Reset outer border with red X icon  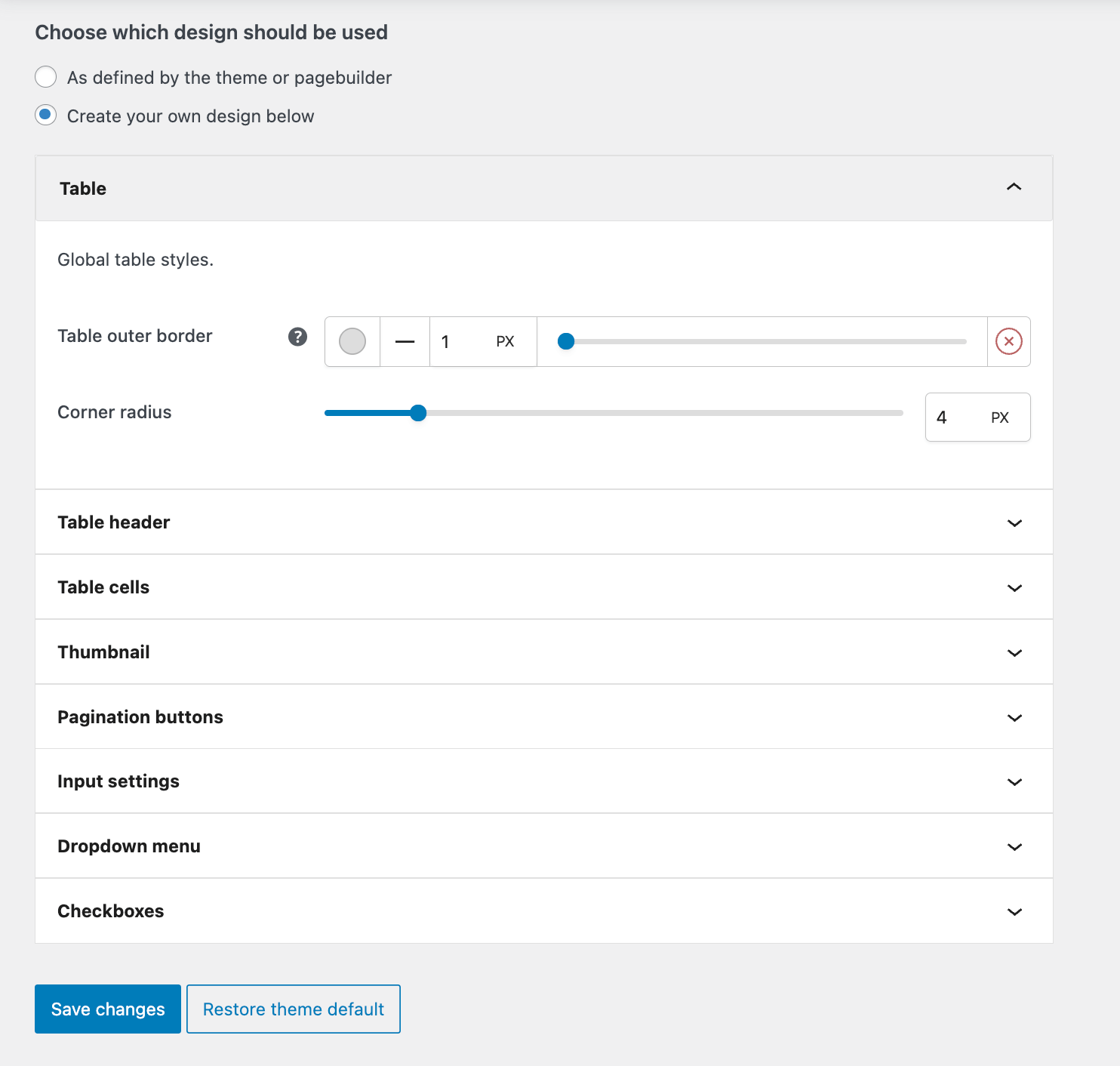pos(1008,342)
